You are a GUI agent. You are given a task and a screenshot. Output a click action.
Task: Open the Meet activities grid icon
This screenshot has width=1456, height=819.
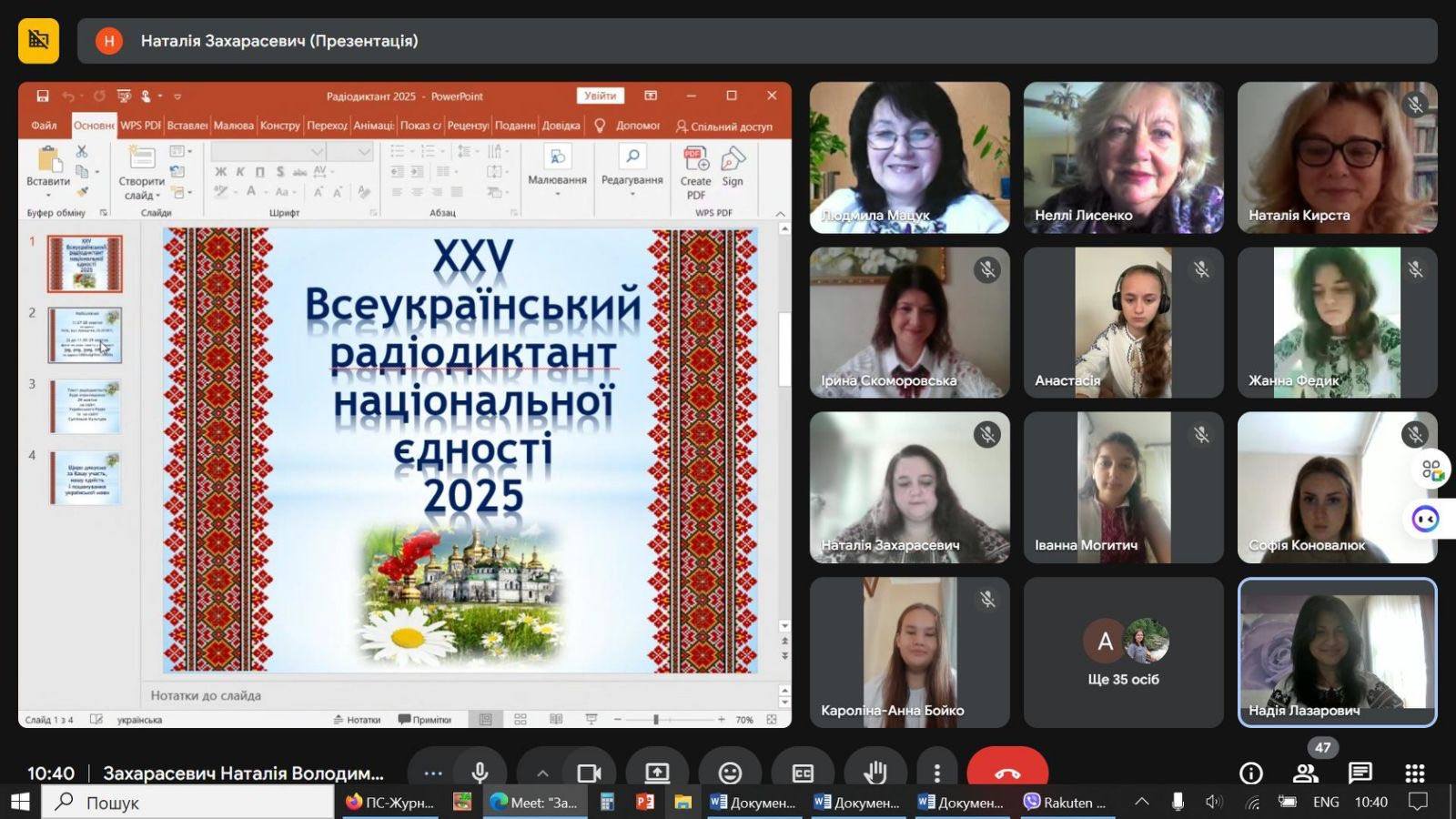1415,773
